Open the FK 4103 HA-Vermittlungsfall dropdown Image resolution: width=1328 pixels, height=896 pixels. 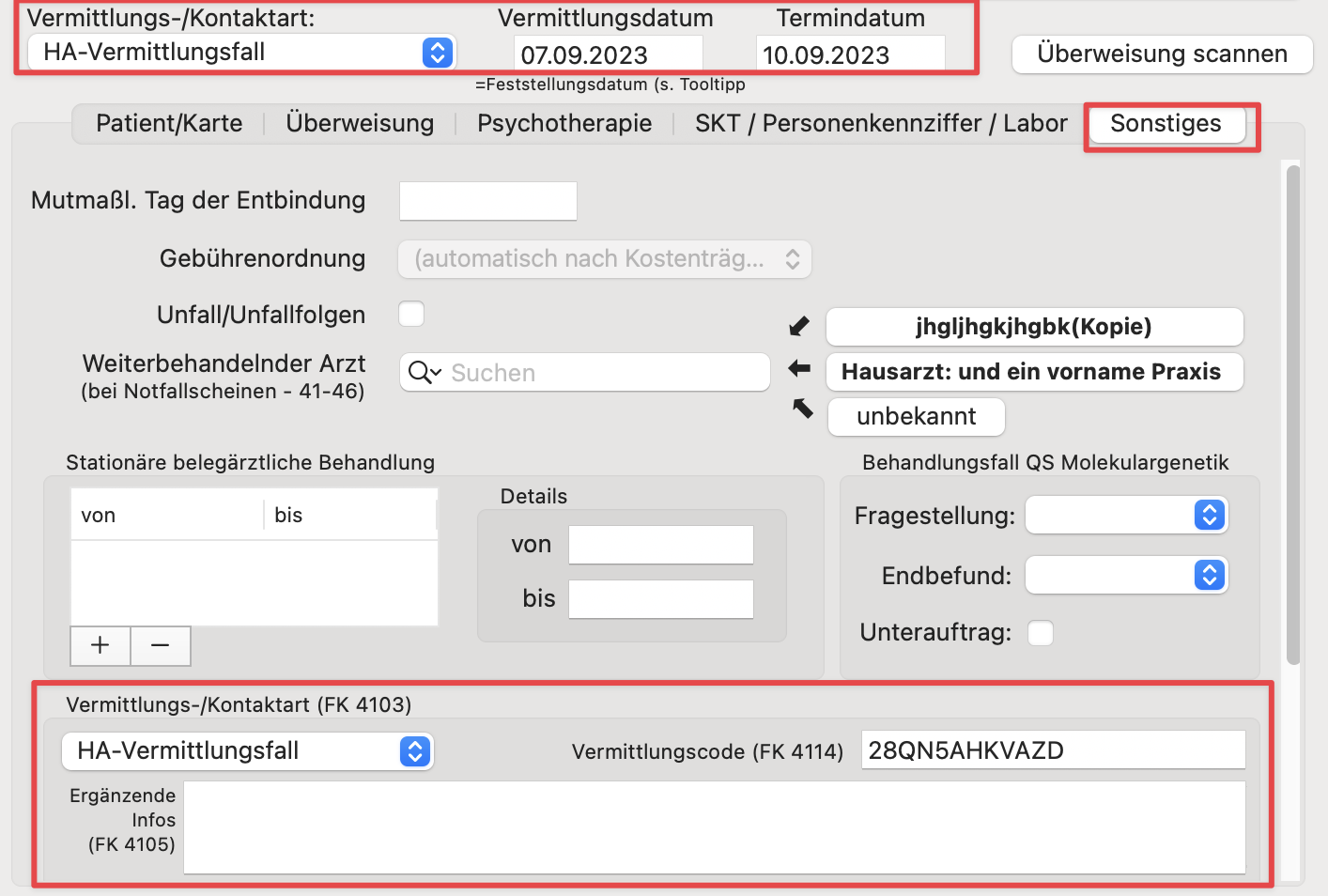click(248, 751)
